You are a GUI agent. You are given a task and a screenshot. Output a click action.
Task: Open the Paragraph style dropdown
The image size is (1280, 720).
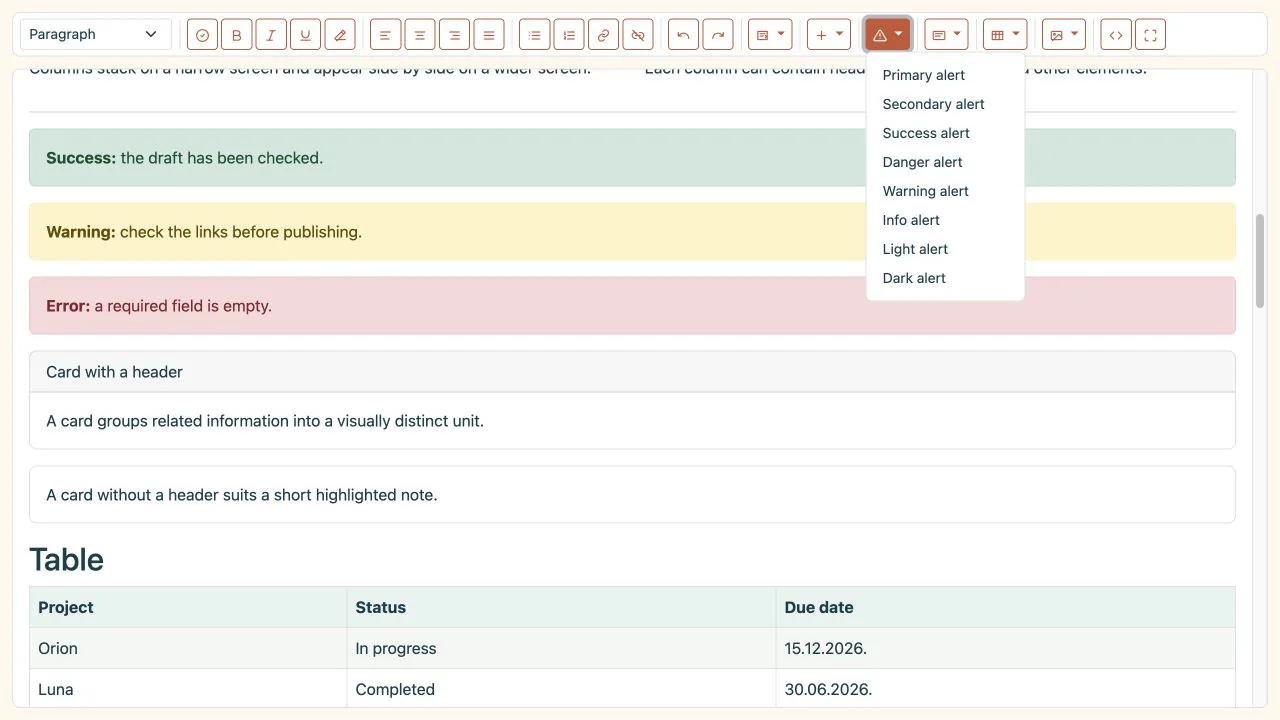(96, 35)
